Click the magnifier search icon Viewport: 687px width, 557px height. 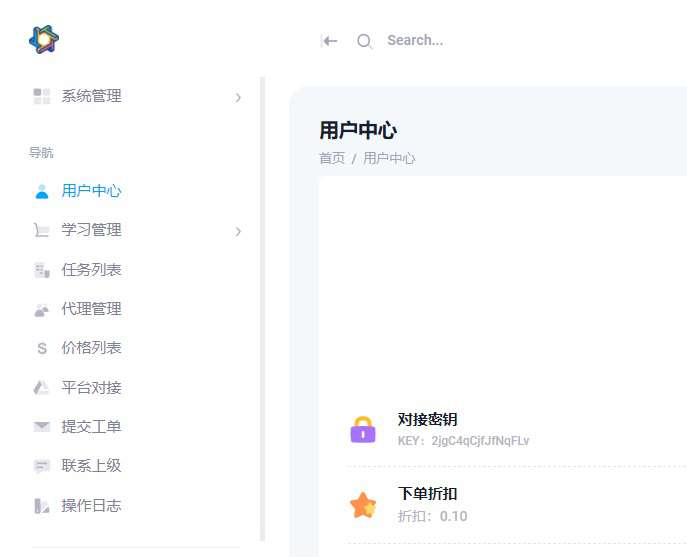364,42
